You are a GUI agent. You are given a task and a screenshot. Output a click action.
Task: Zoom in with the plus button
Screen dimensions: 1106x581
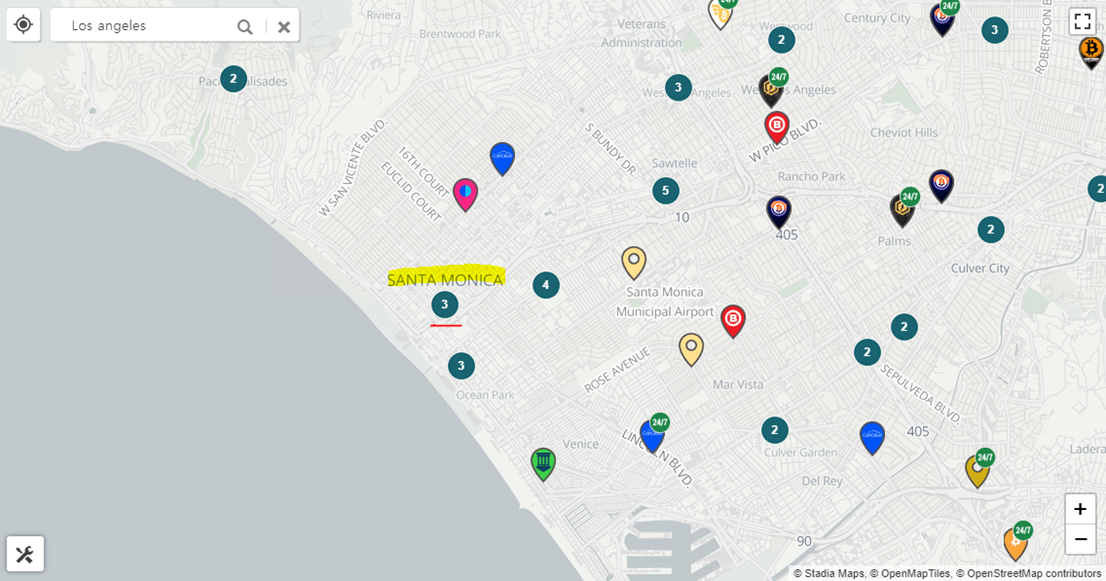[1080, 508]
